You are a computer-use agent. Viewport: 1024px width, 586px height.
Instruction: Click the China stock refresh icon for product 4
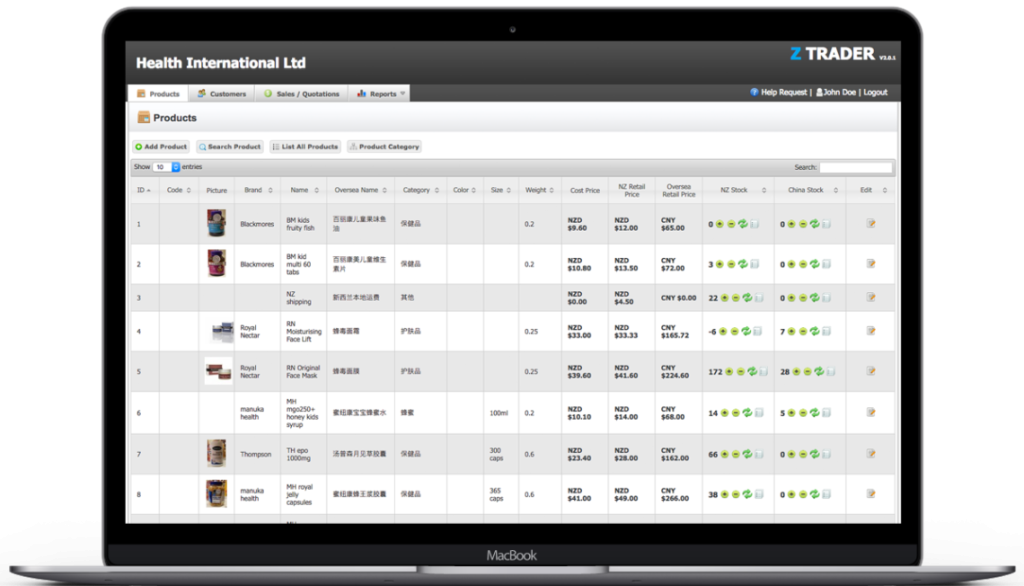[814, 331]
